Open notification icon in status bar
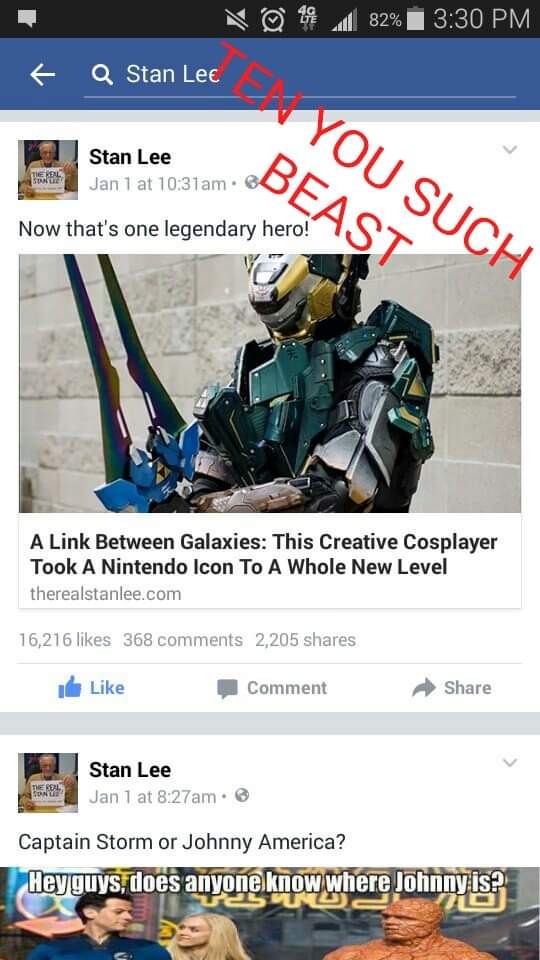The height and width of the screenshot is (960, 540). [27, 18]
